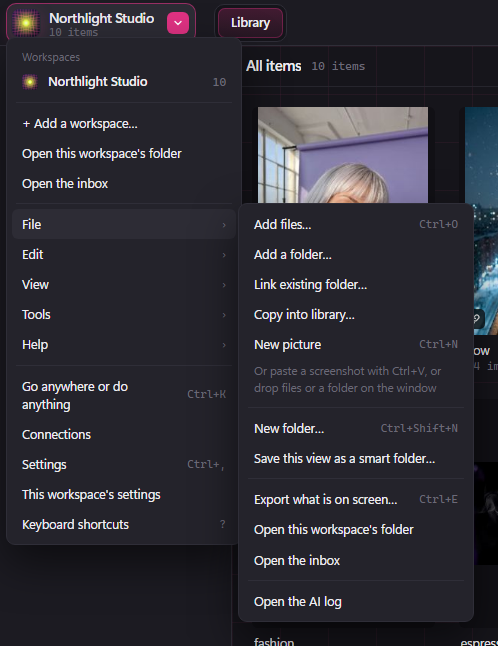498x646 pixels.
Task: Open this workspace's folder in File submenu
Action: (356, 530)
